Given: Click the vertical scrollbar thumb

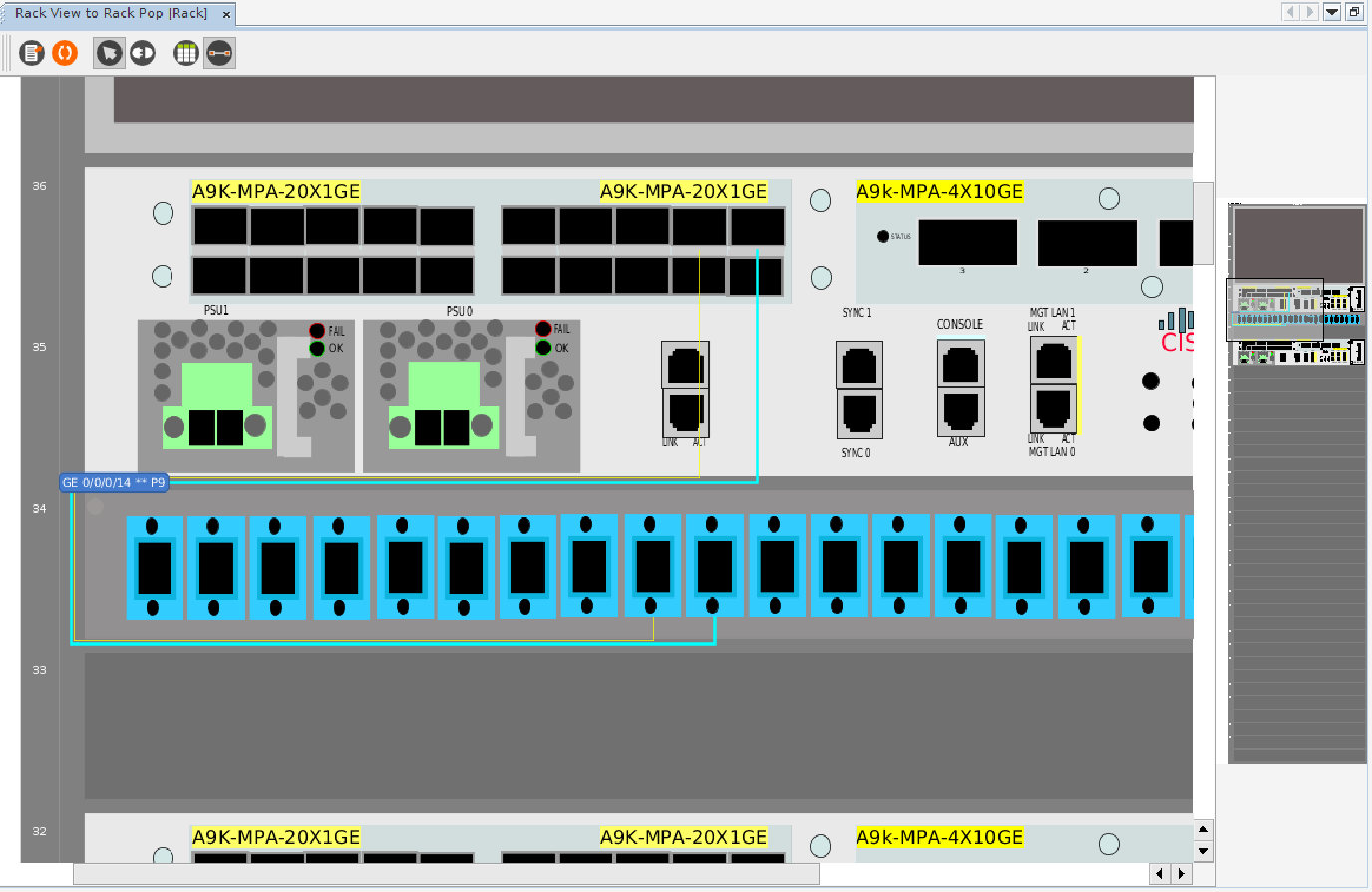Looking at the screenshot, I should coord(1203,223).
